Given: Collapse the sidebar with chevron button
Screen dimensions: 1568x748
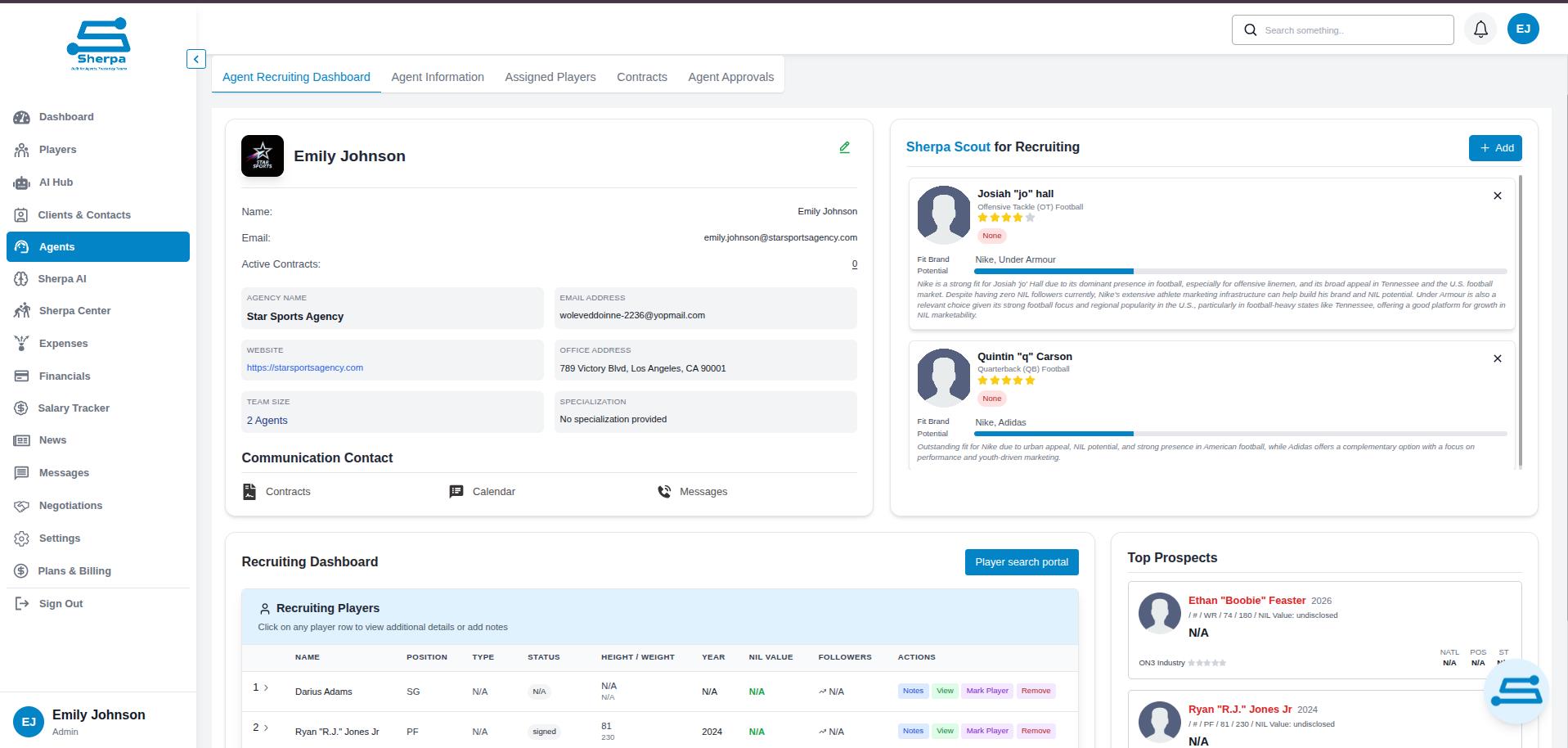Looking at the screenshot, I should [x=195, y=59].
